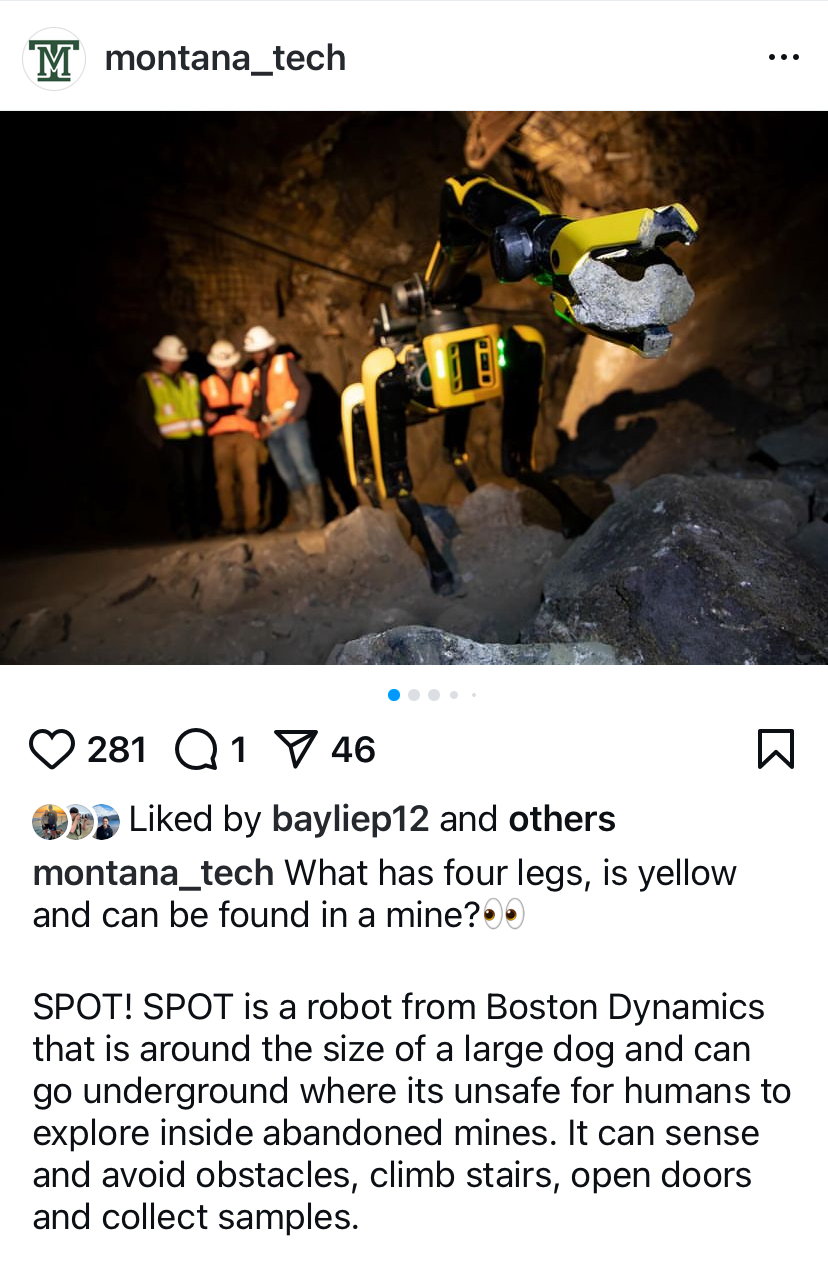Tap the heart icon to like post
The image size is (828, 1266).
coord(52,749)
